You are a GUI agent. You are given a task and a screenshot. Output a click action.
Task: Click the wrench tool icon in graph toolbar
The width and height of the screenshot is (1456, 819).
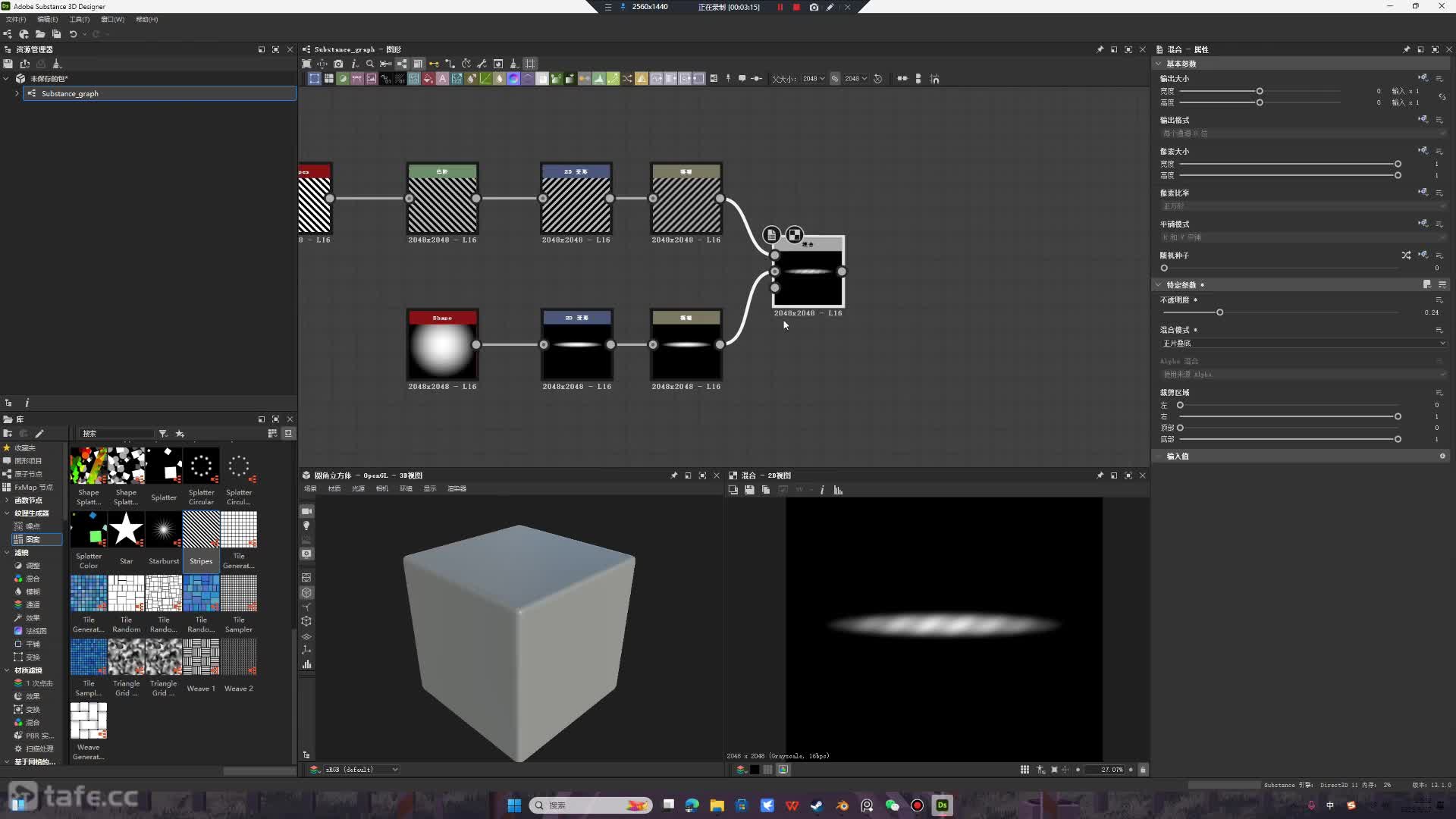[482, 64]
